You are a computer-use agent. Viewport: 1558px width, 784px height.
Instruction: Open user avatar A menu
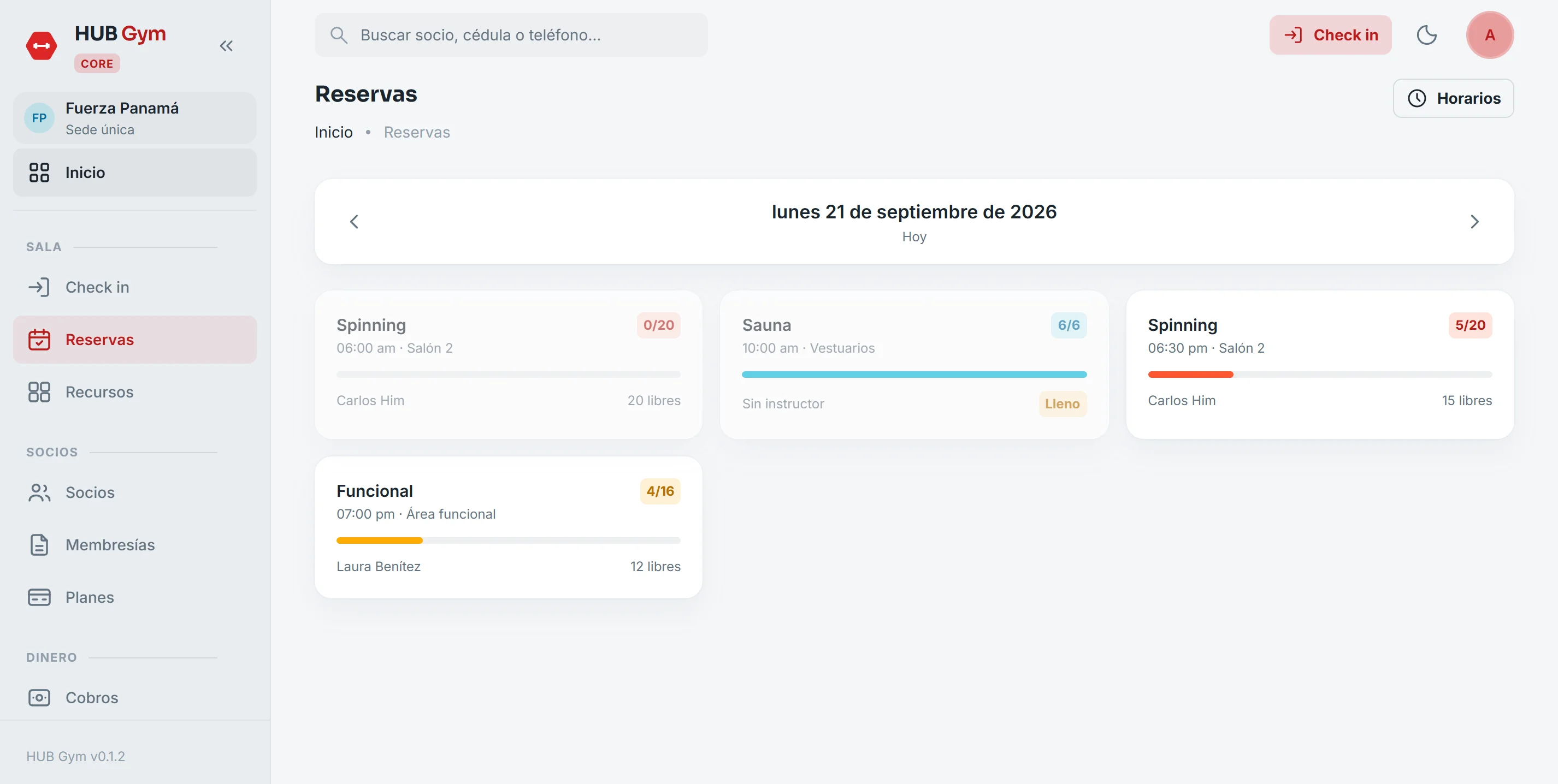point(1490,35)
